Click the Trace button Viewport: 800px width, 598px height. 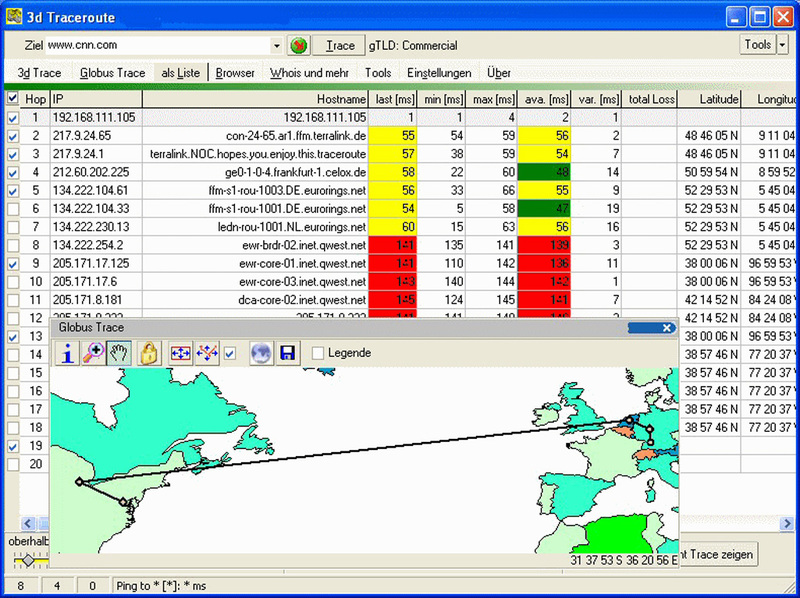pos(339,46)
